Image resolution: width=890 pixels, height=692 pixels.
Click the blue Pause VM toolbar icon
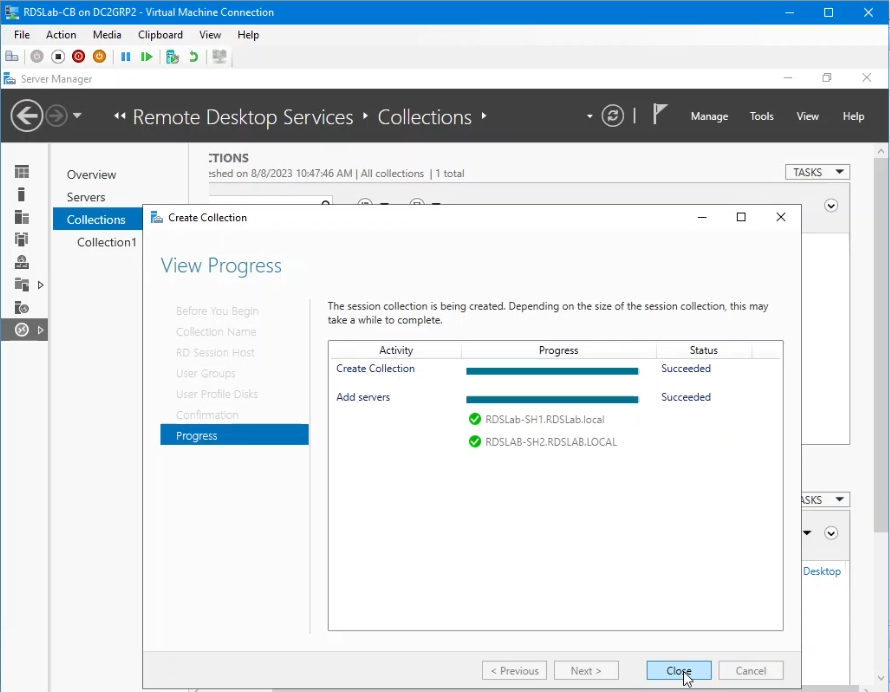126,57
